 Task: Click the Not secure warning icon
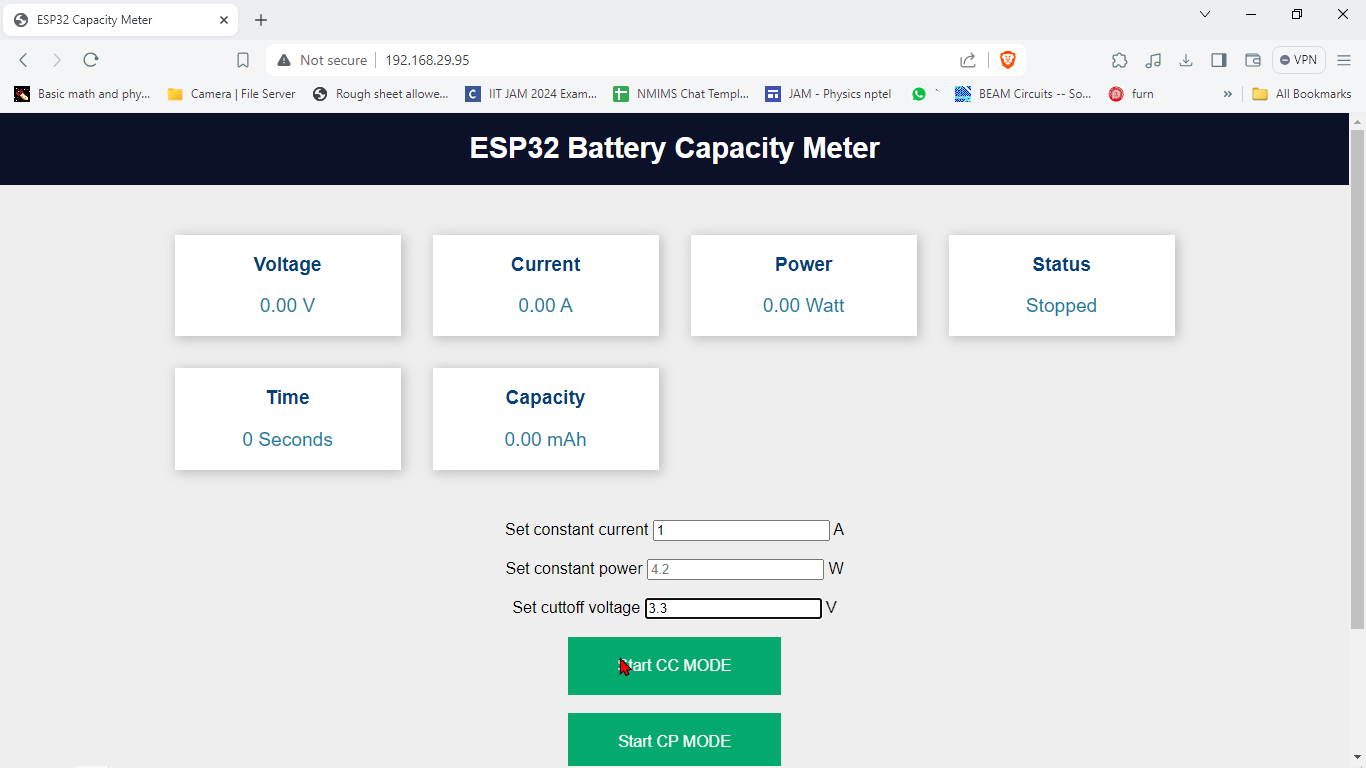tap(284, 60)
